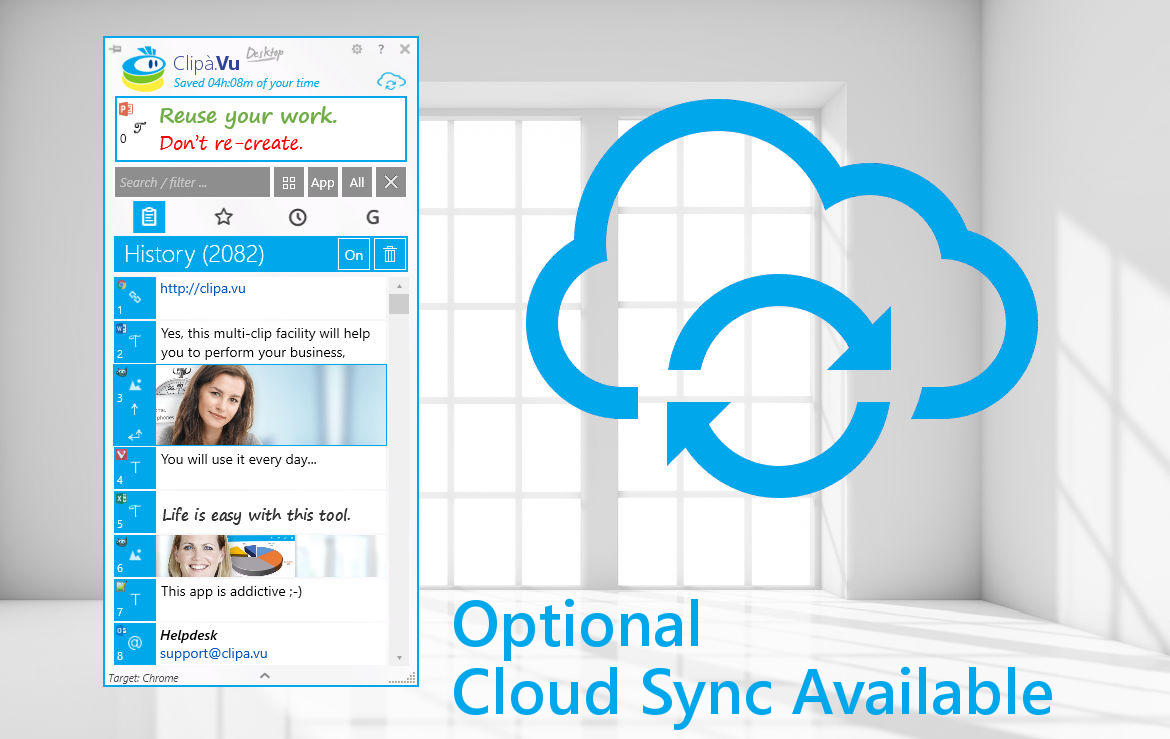Click the history list scrollbar thumb
This screenshot has height=739, width=1170.
click(399, 305)
